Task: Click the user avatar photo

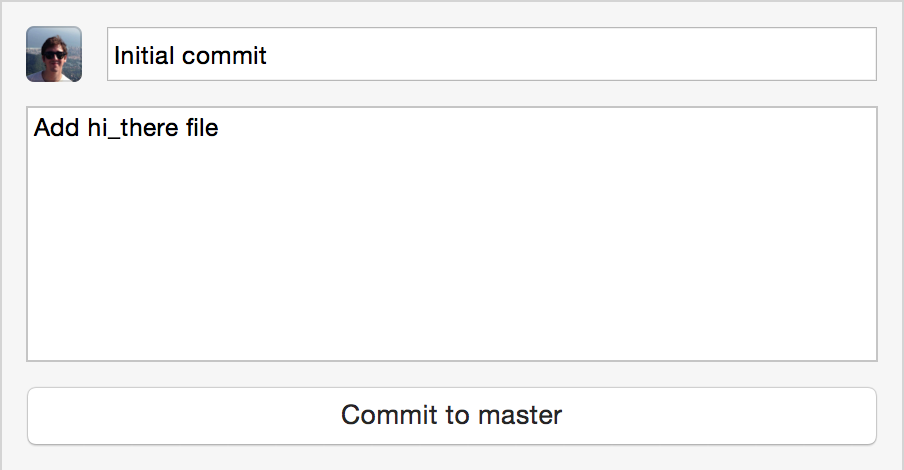Action: 54,54
